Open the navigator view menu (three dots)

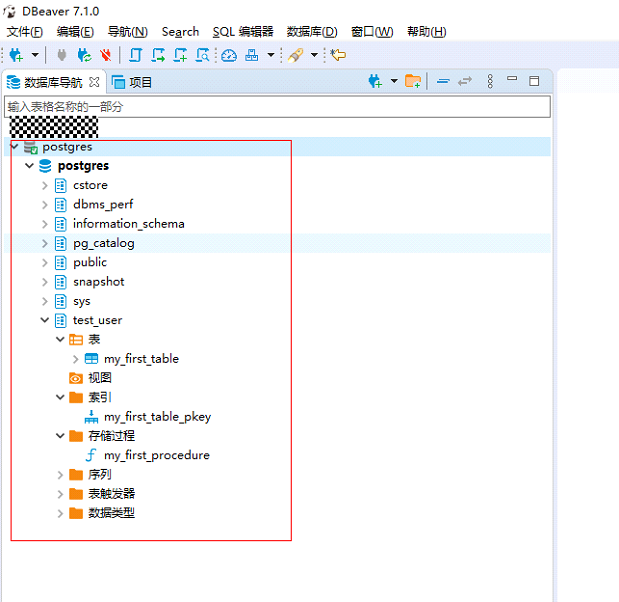click(490, 81)
